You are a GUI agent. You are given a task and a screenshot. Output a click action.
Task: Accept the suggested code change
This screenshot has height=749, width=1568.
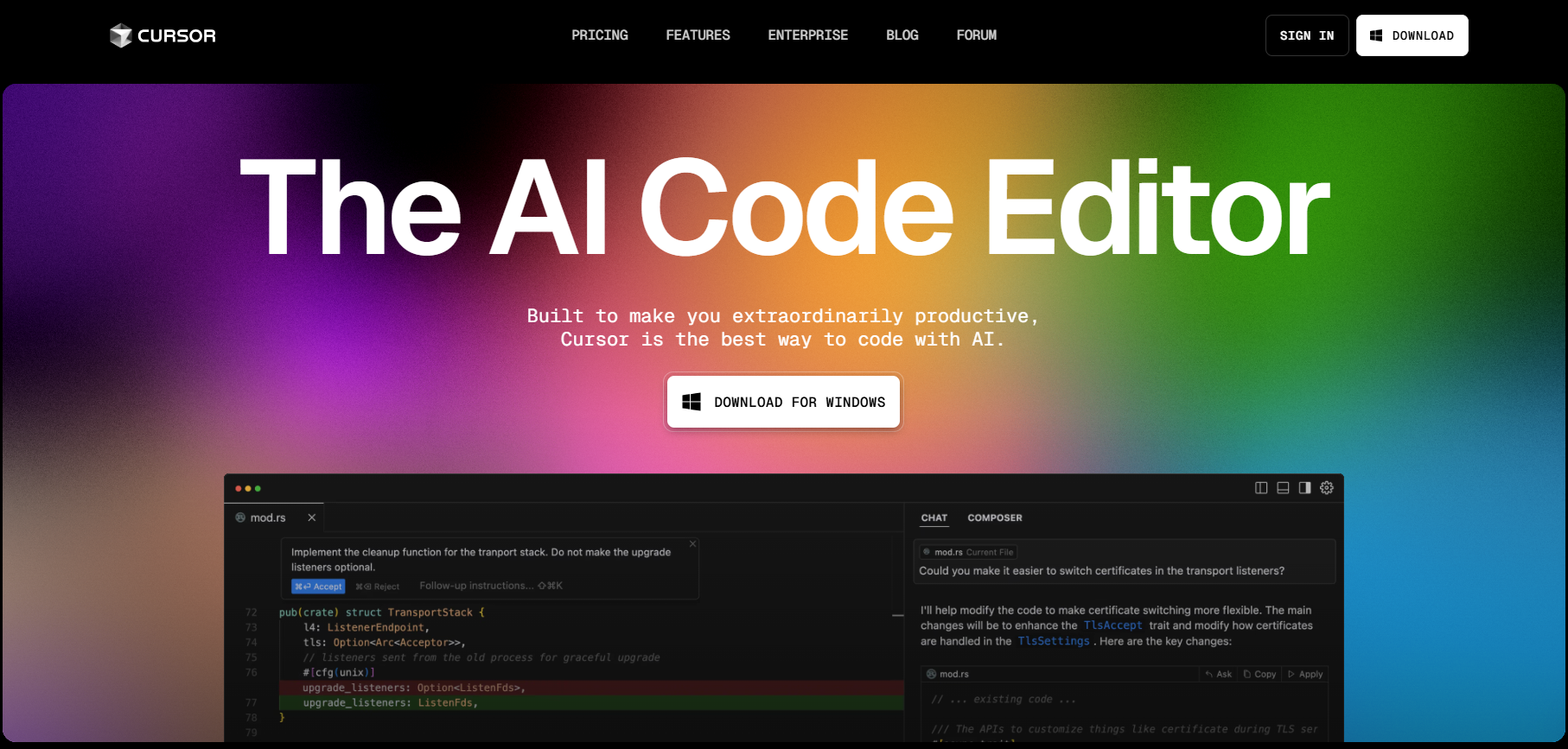click(x=318, y=587)
